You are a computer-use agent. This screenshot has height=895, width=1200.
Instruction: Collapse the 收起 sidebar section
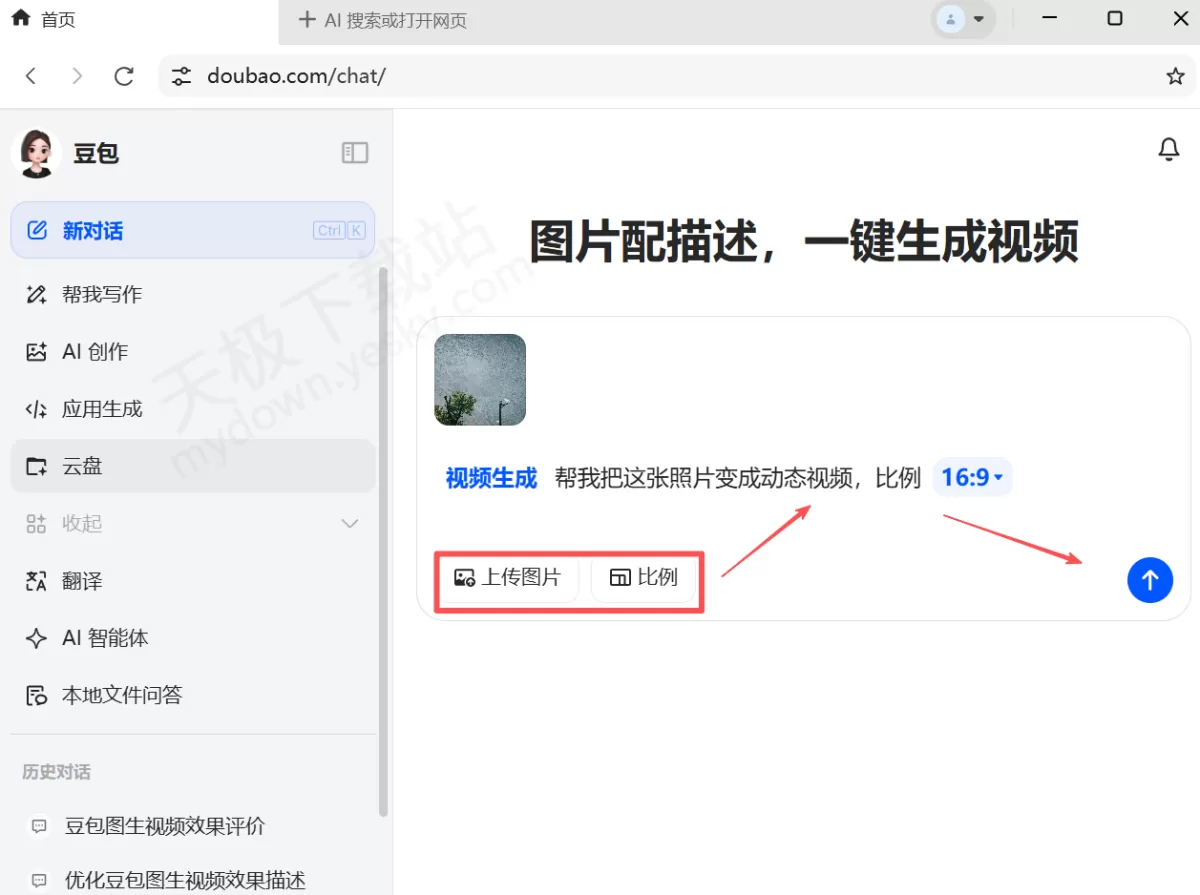193,523
